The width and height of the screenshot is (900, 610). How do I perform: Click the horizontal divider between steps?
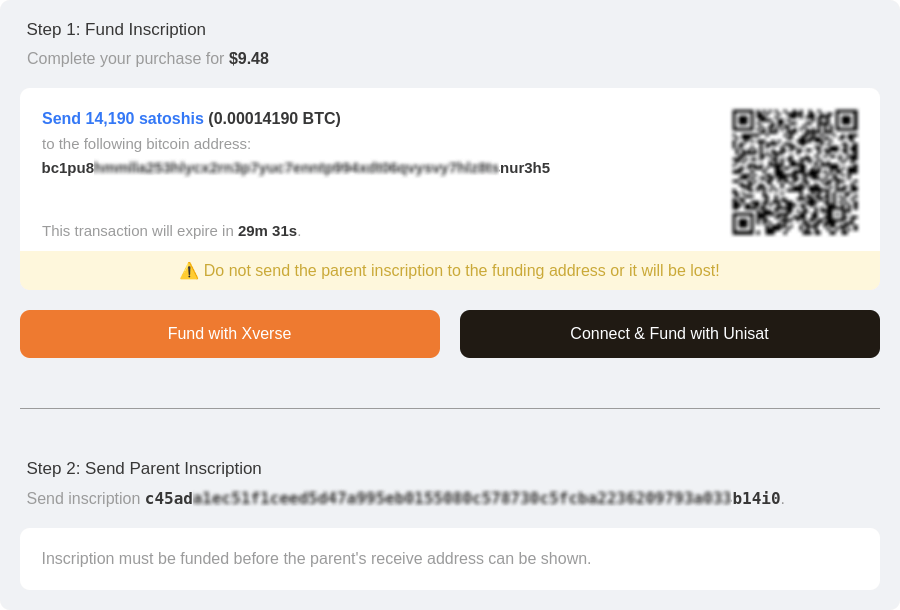[x=450, y=408]
